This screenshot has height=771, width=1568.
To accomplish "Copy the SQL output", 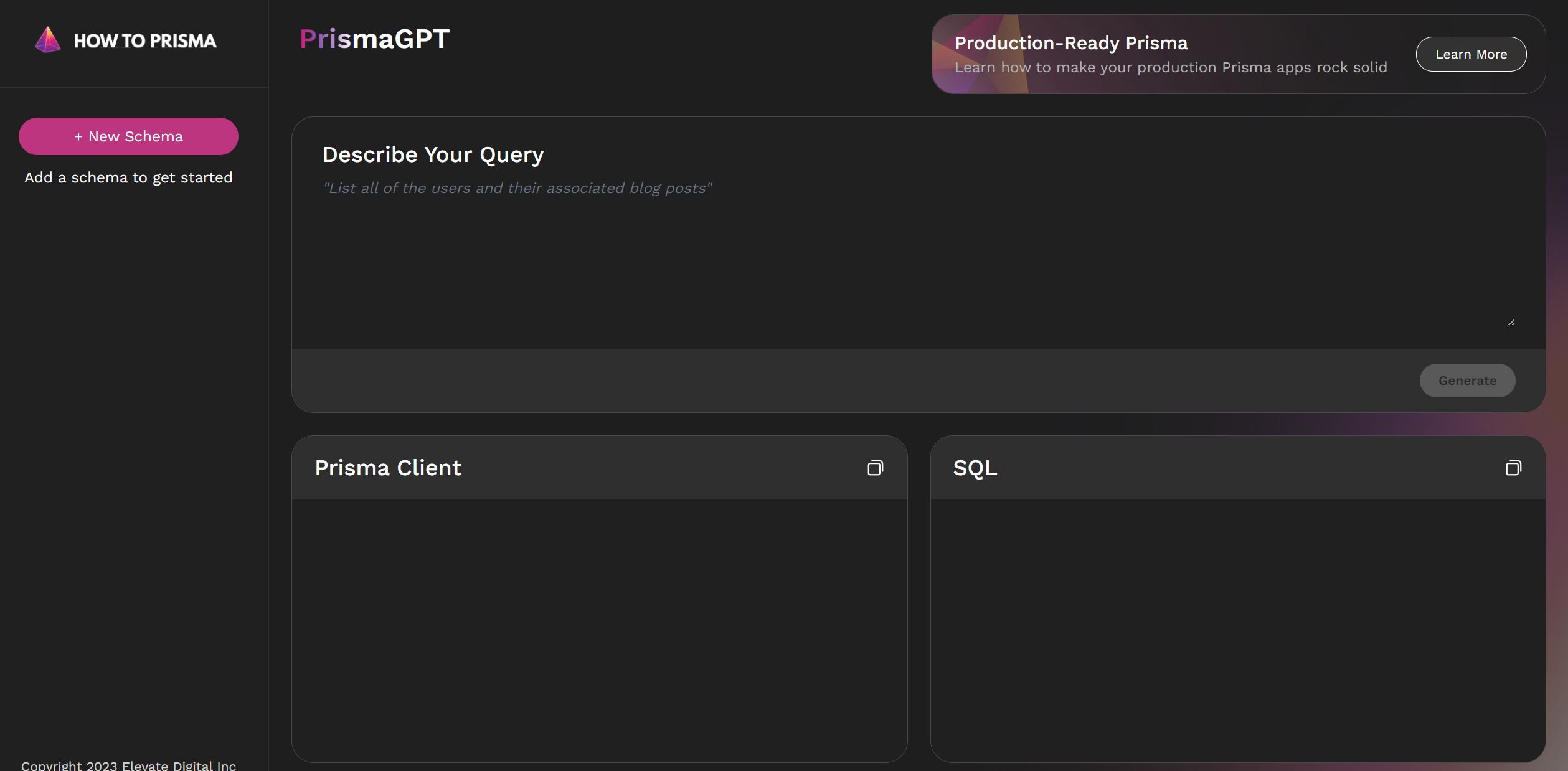I will pos(1513,468).
